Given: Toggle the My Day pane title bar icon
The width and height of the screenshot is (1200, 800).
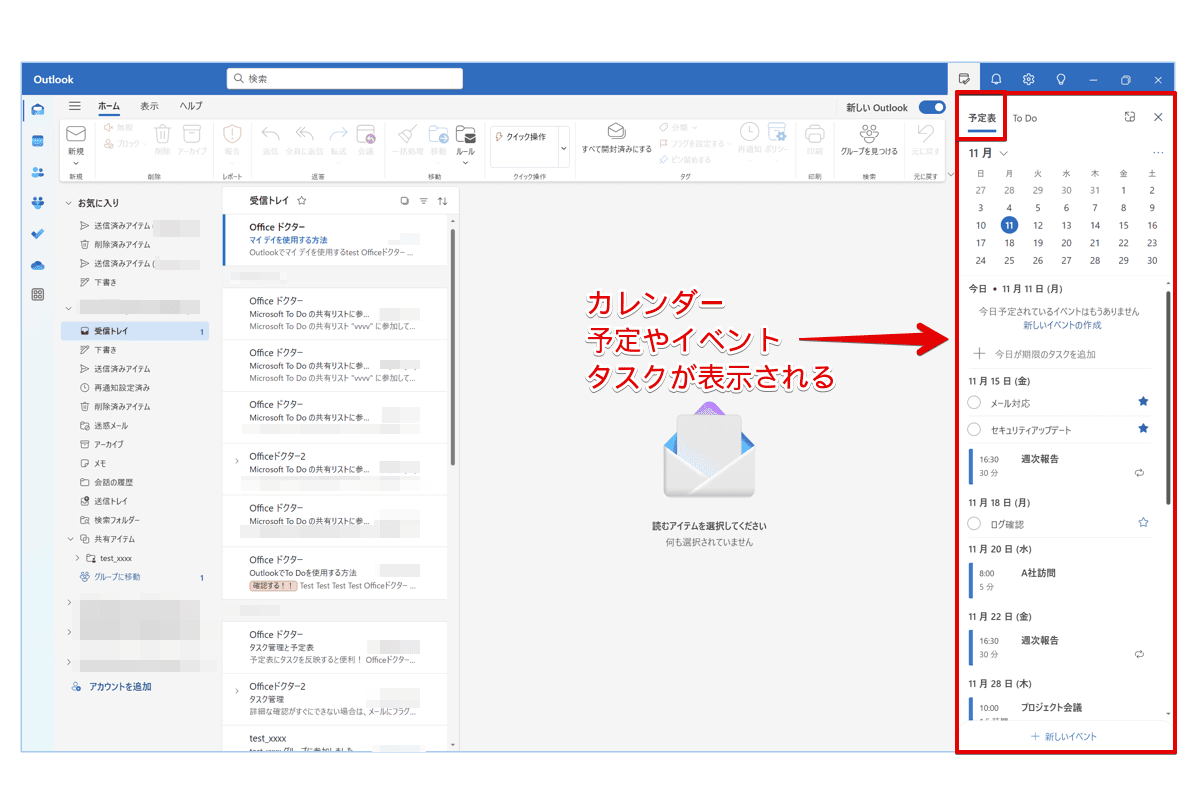Looking at the screenshot, I should click(x=964, y=79).
